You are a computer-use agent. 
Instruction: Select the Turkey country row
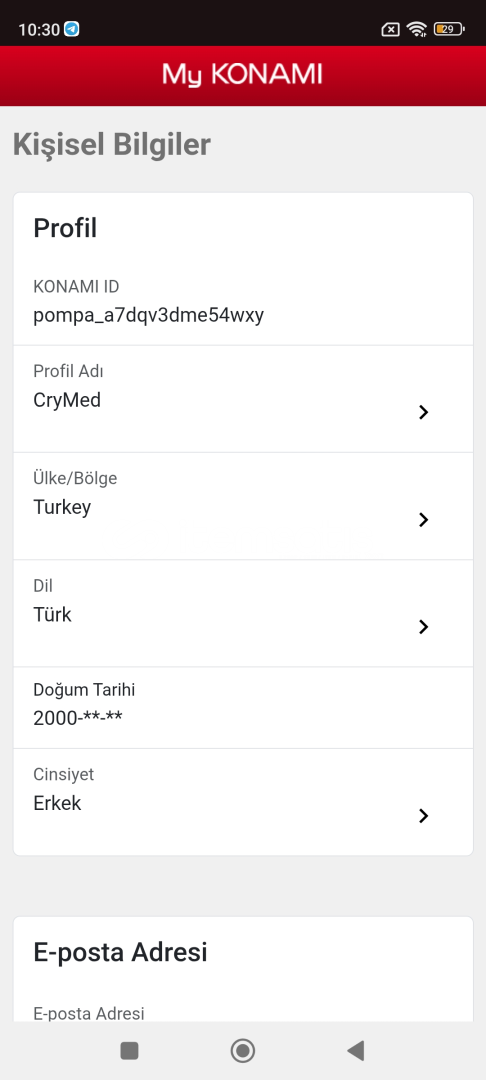point(243,506)
